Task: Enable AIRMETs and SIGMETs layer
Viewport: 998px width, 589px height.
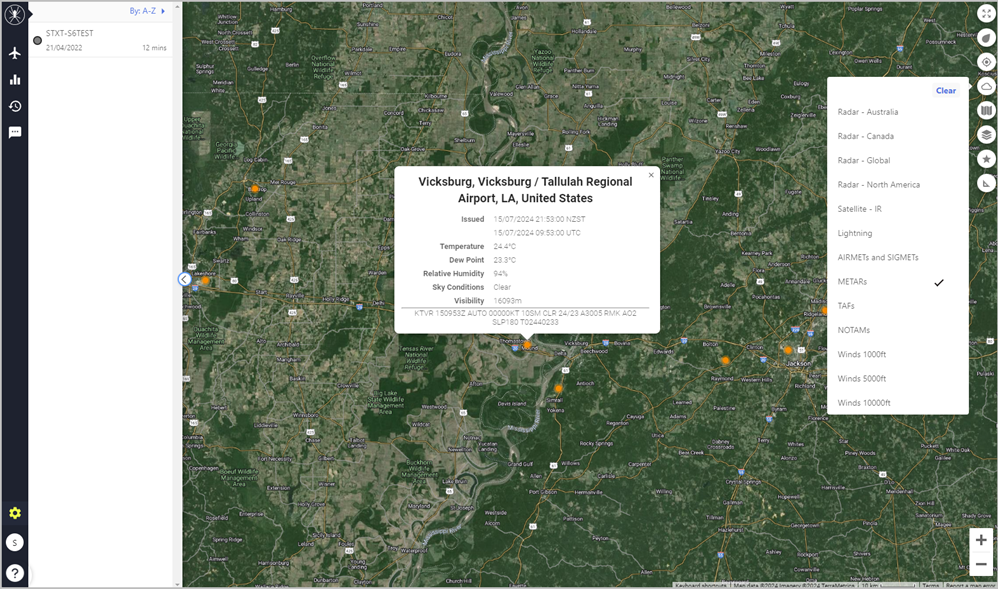Action: (x=897, y=257)
